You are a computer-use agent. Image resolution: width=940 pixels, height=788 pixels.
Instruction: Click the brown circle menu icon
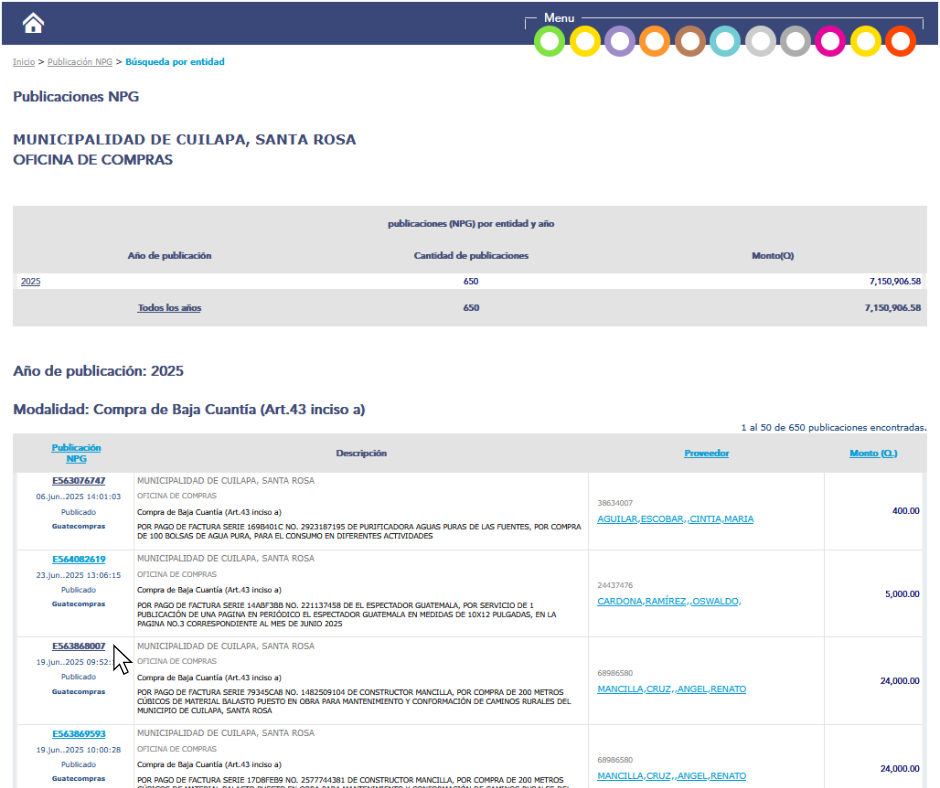[x=690, y=42]
